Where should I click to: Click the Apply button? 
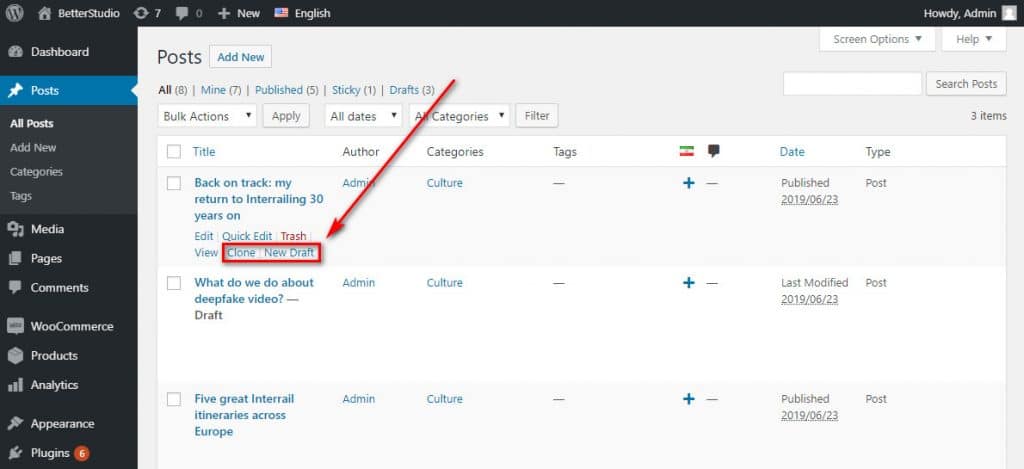point(286,116)
